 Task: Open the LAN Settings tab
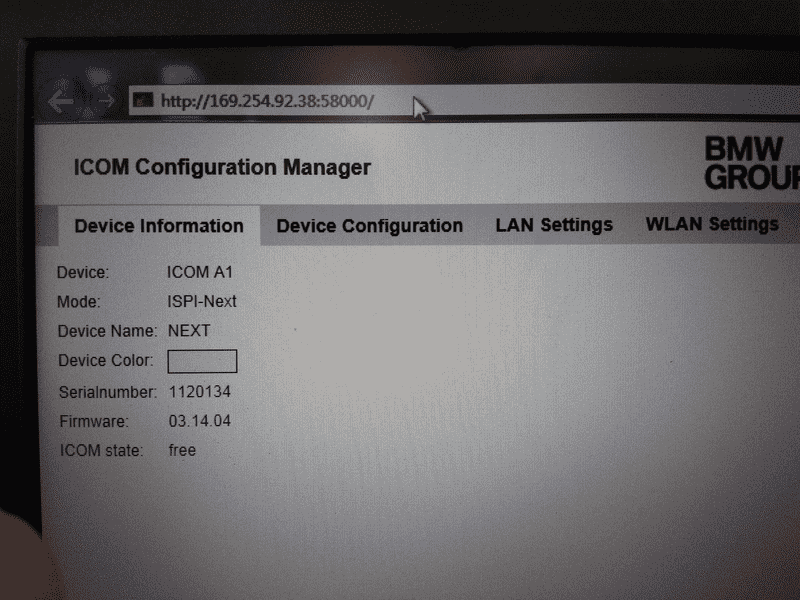tap(554, 225)
